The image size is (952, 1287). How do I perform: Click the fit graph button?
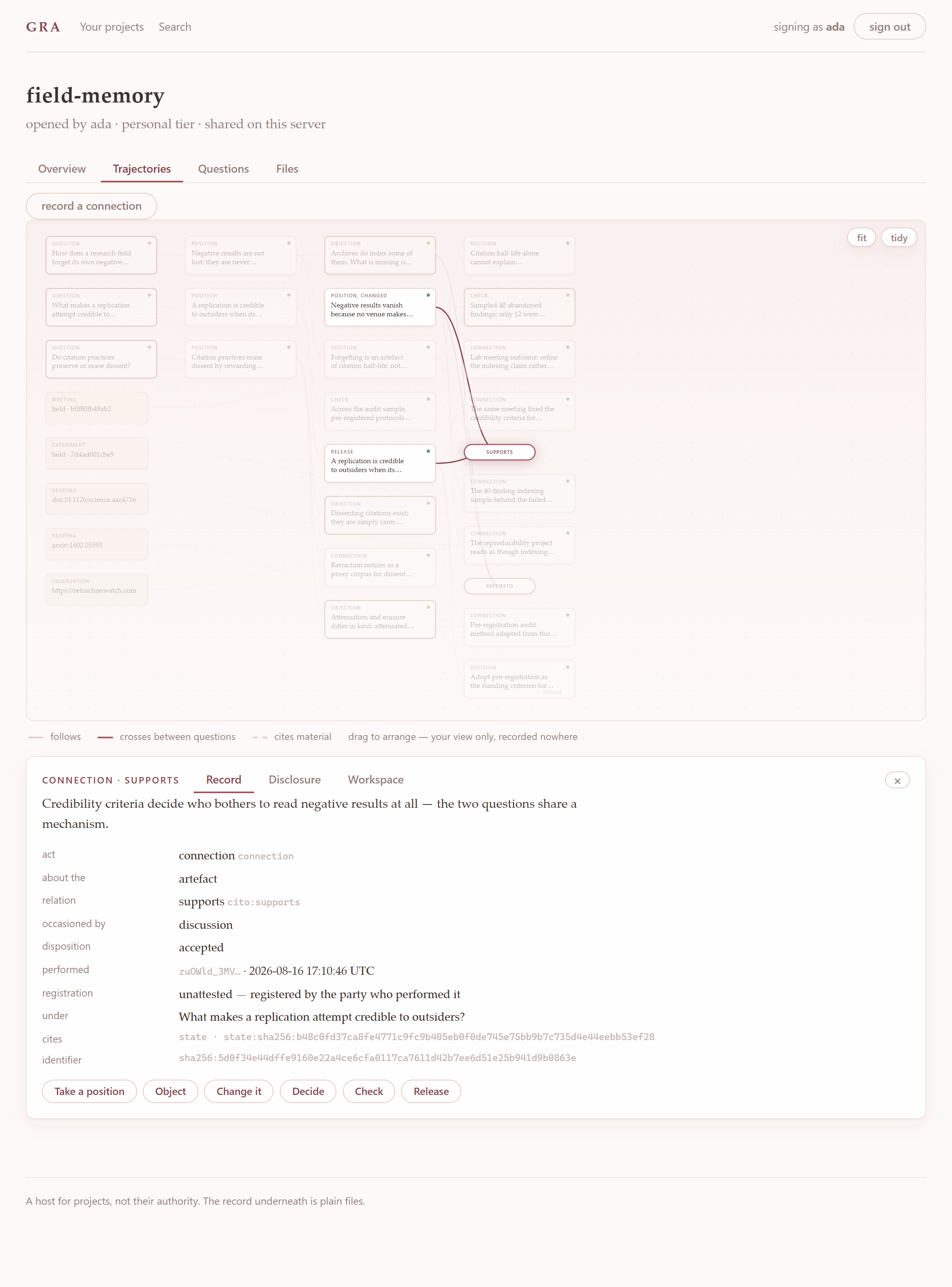(862, 238)
